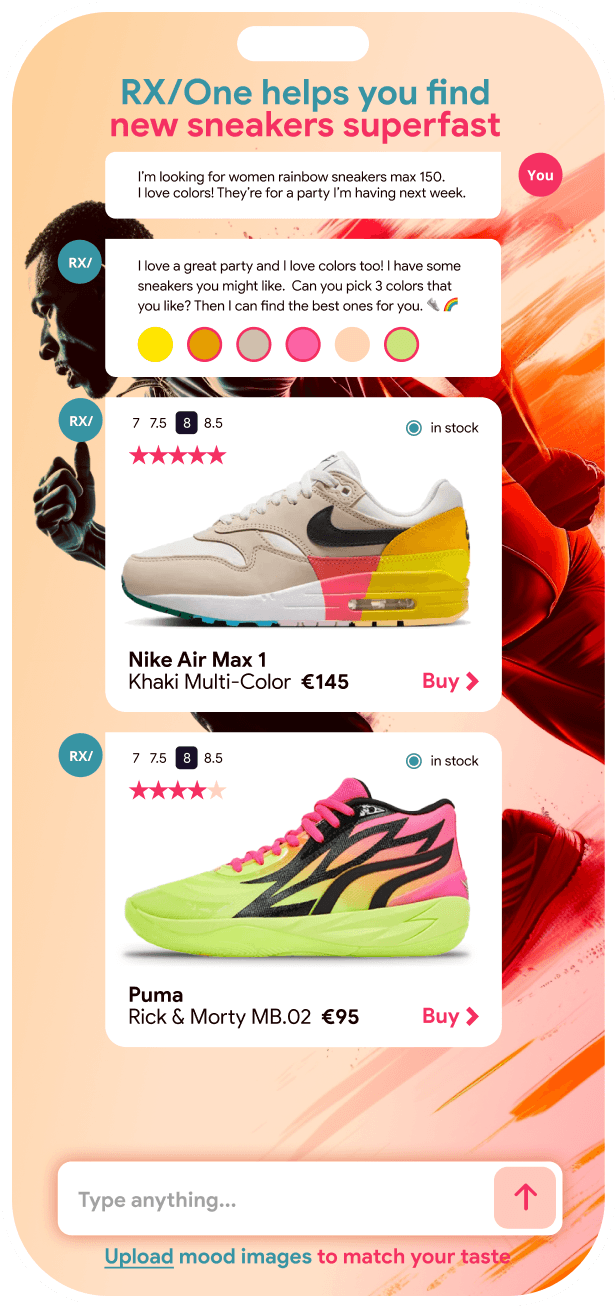
Task: Pick the light green color swatch
Action: (402, 345)
